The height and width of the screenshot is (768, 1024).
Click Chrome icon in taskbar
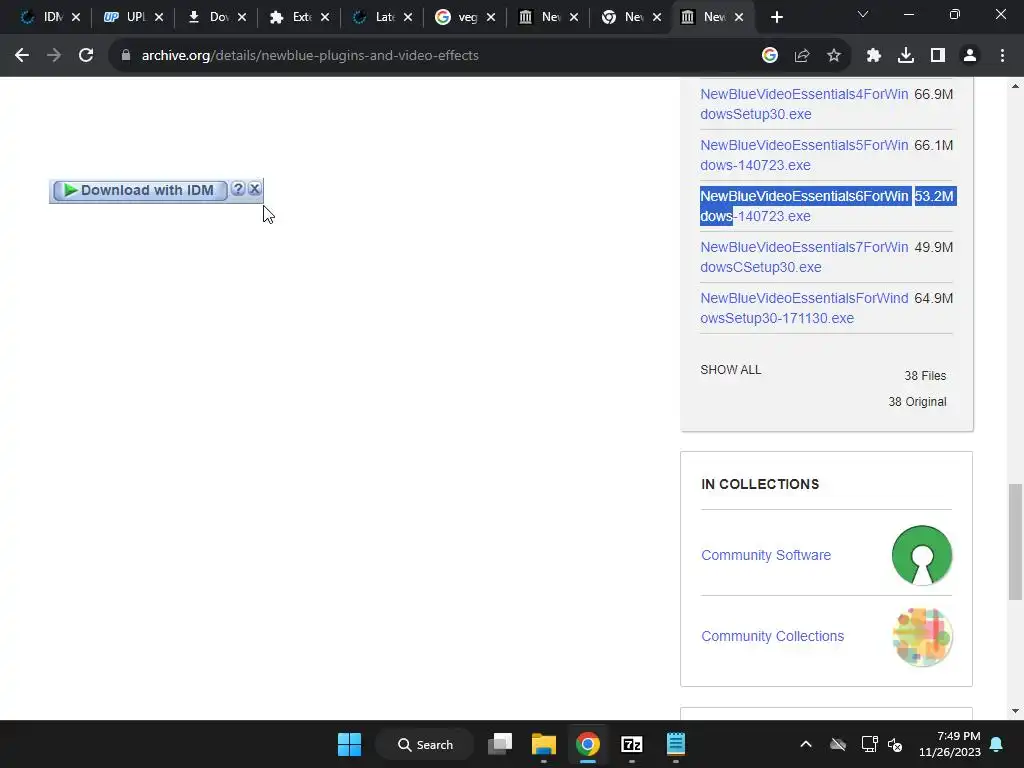pos(588,744)
